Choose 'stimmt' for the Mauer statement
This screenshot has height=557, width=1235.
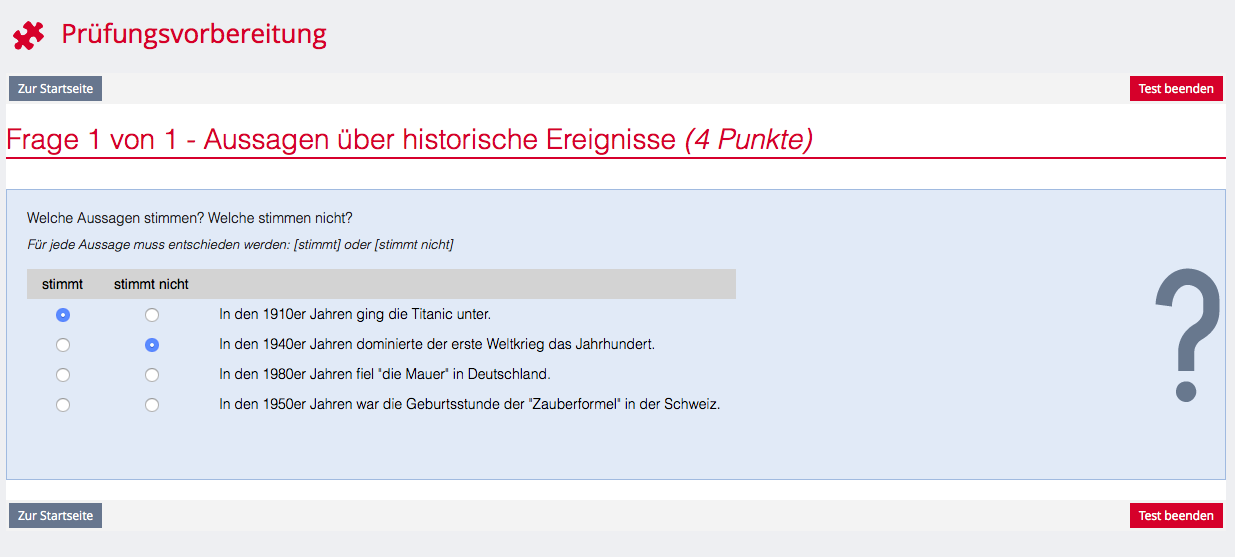63,375
